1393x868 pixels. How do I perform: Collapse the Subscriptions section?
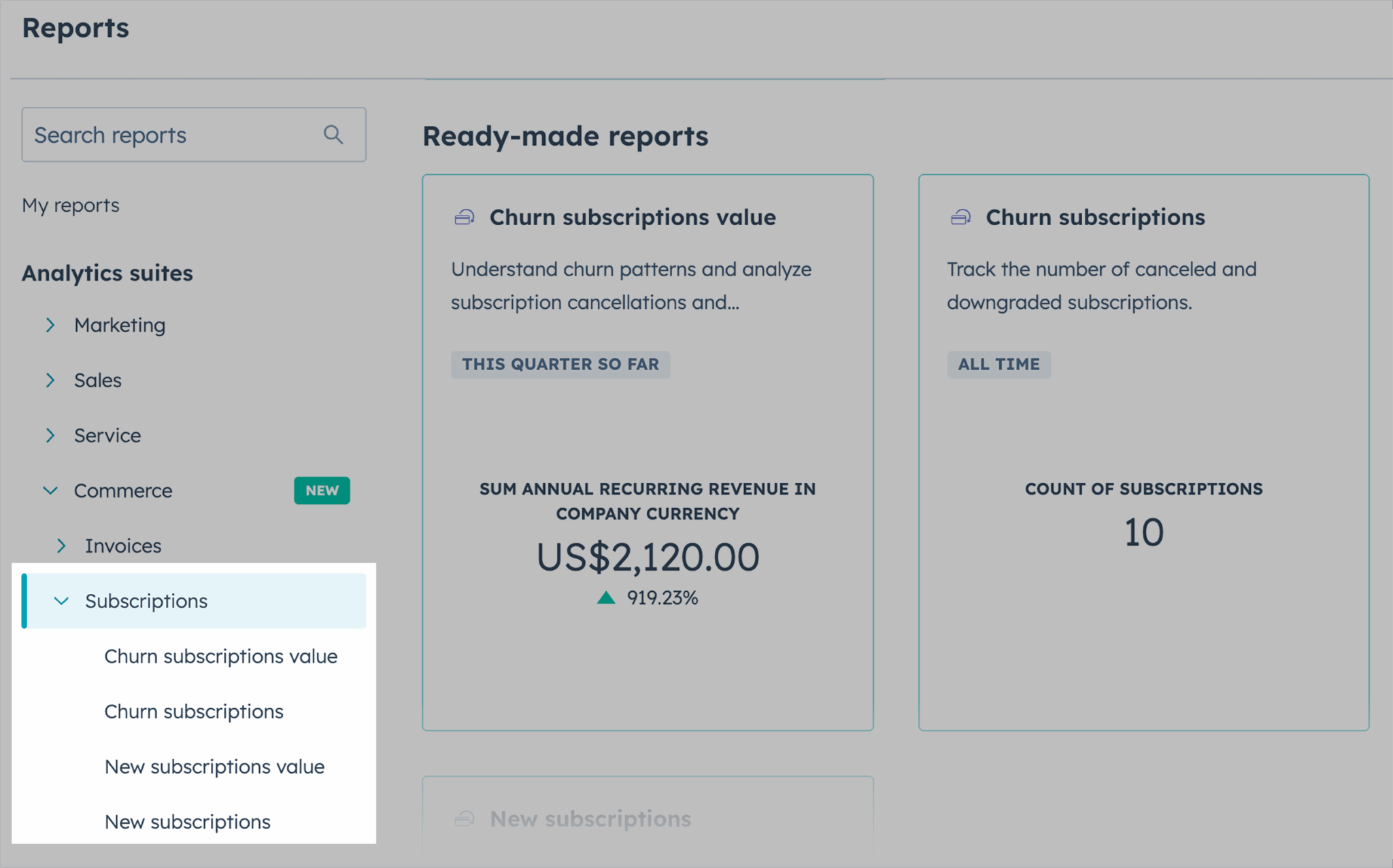click(61, 601)
